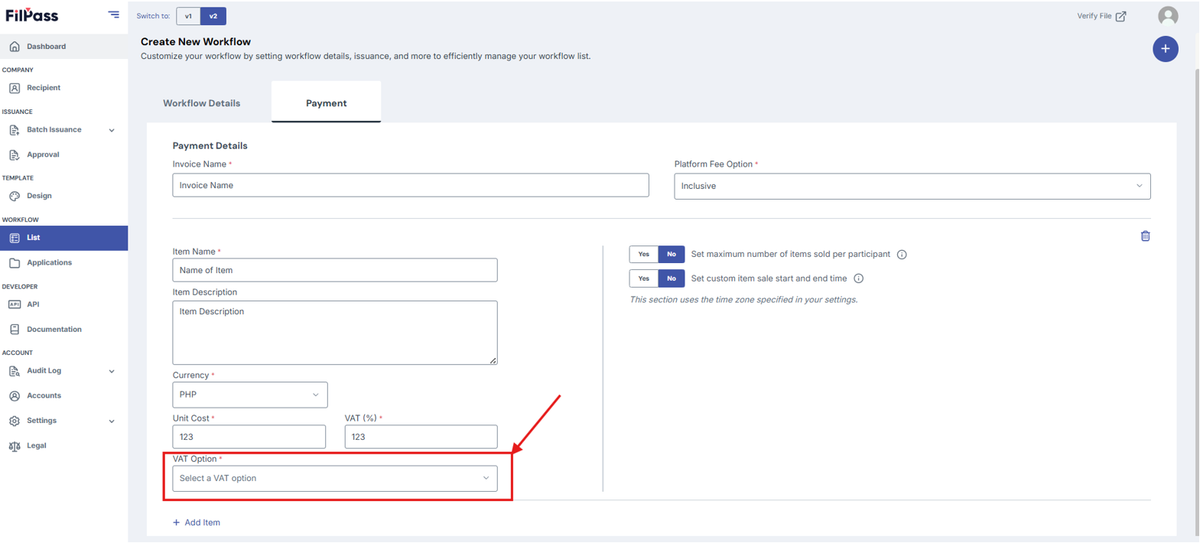Click the Verify File link text

[1094, 16]
